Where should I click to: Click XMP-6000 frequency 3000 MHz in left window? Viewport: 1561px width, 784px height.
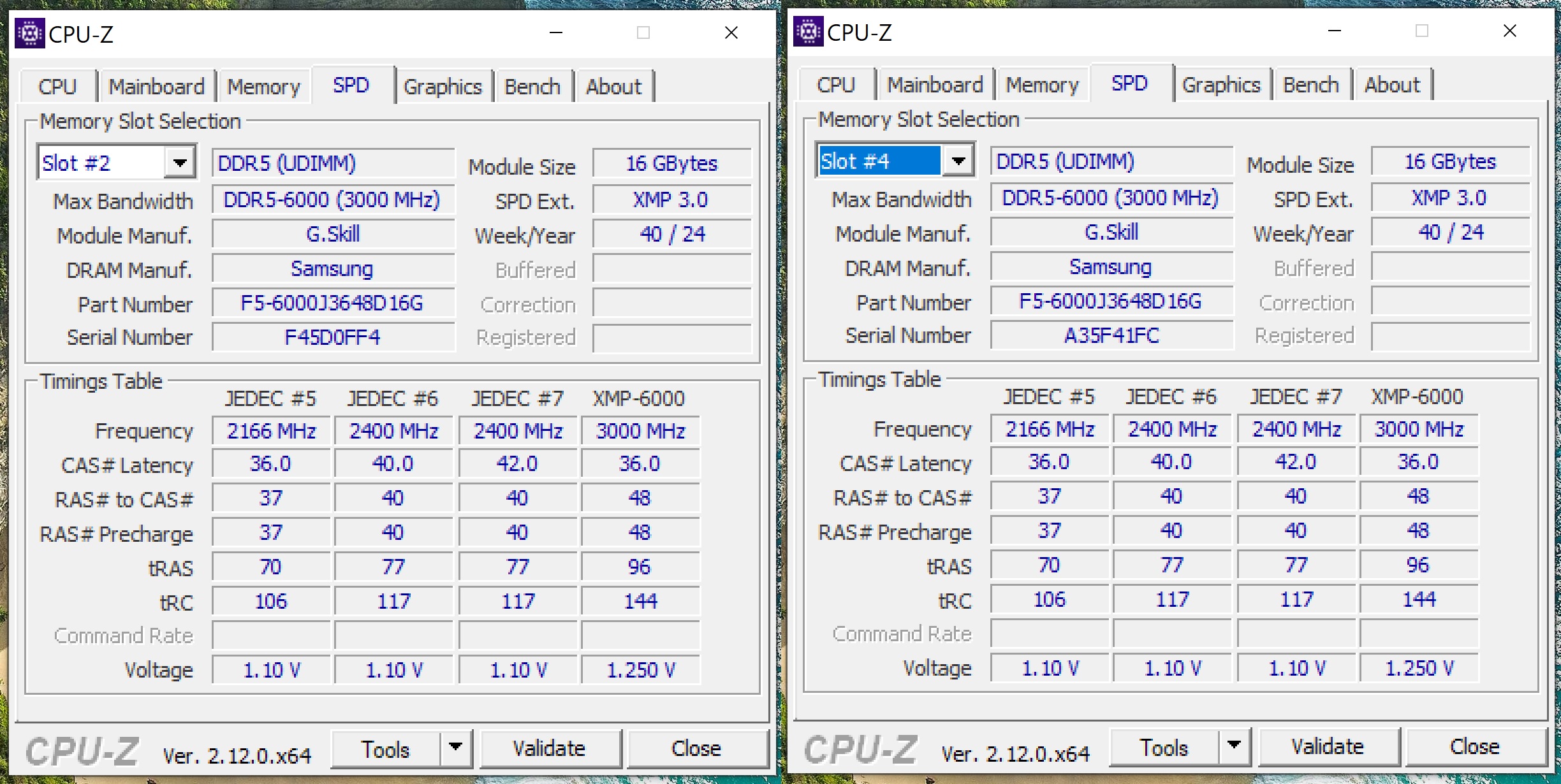(641, 431)
